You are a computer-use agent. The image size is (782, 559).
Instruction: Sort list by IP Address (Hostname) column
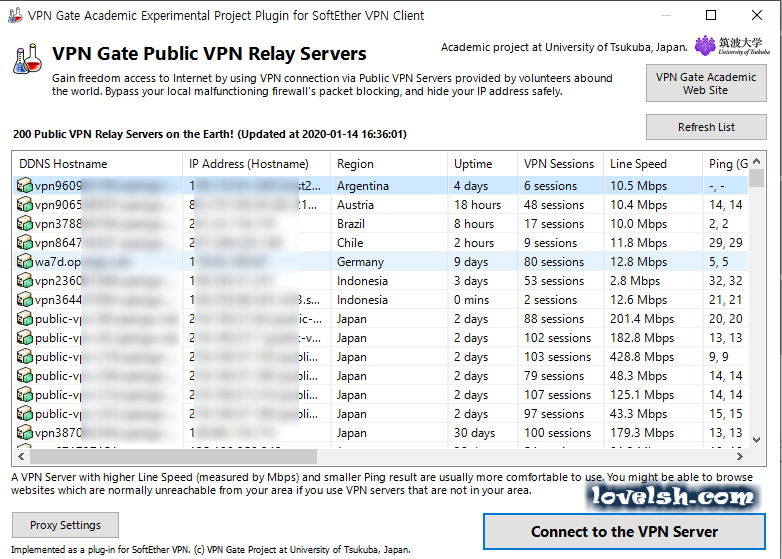[x=256, y=164]
